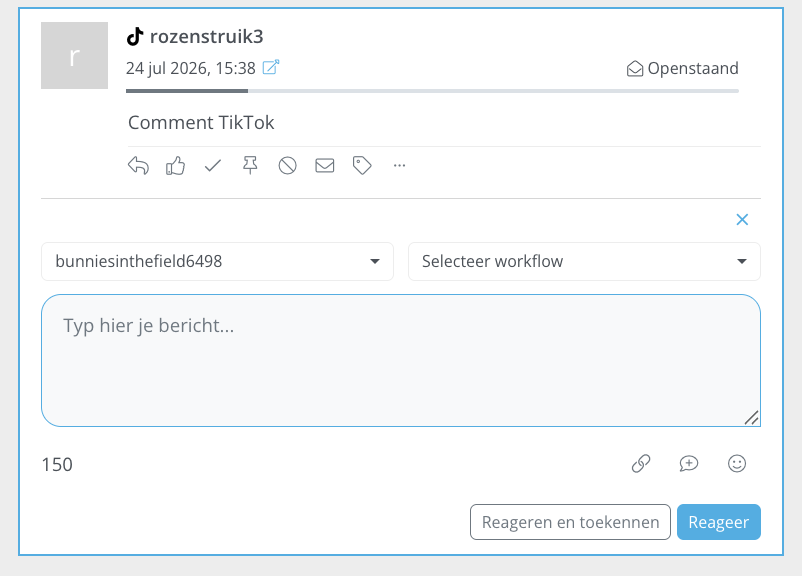Add a tag with the label icon
This screenshot has height=576, width=802.
[362, 166]
